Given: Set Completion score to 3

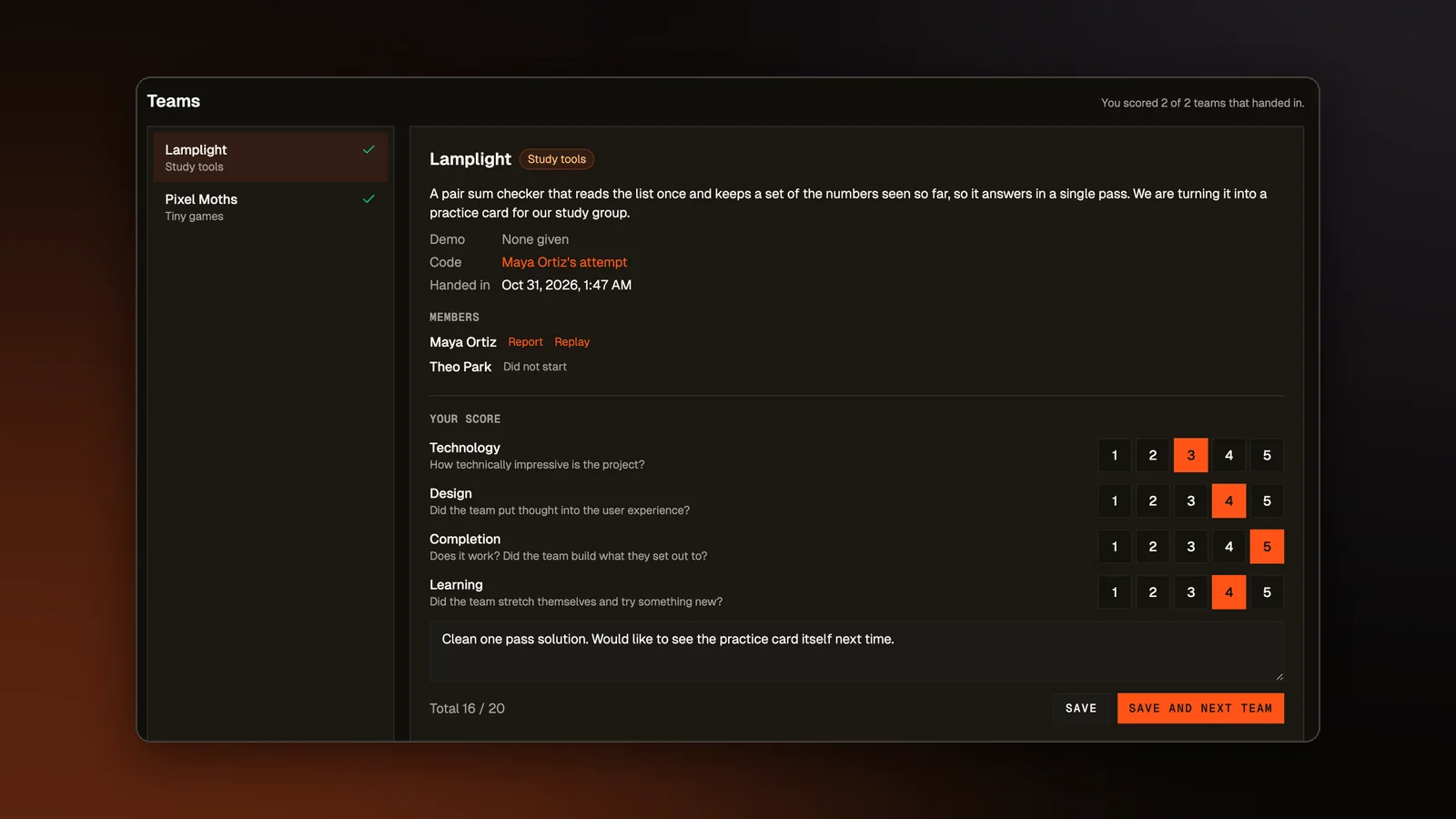Looking at the screenshot, I should (x=1191, y=546).
